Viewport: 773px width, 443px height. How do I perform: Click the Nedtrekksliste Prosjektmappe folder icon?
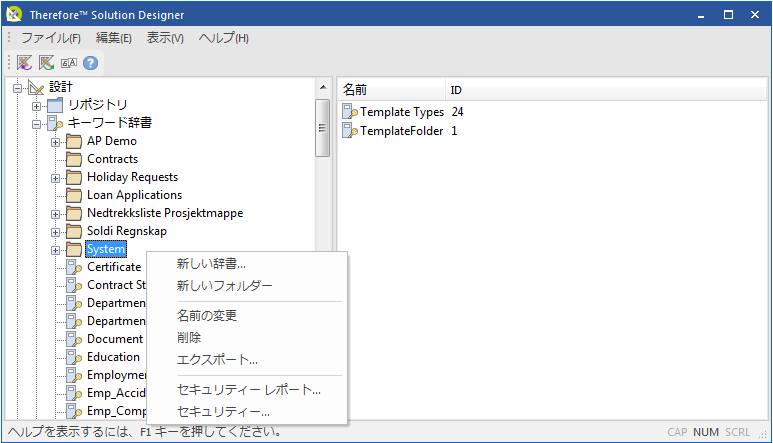(x=74, y=213)
